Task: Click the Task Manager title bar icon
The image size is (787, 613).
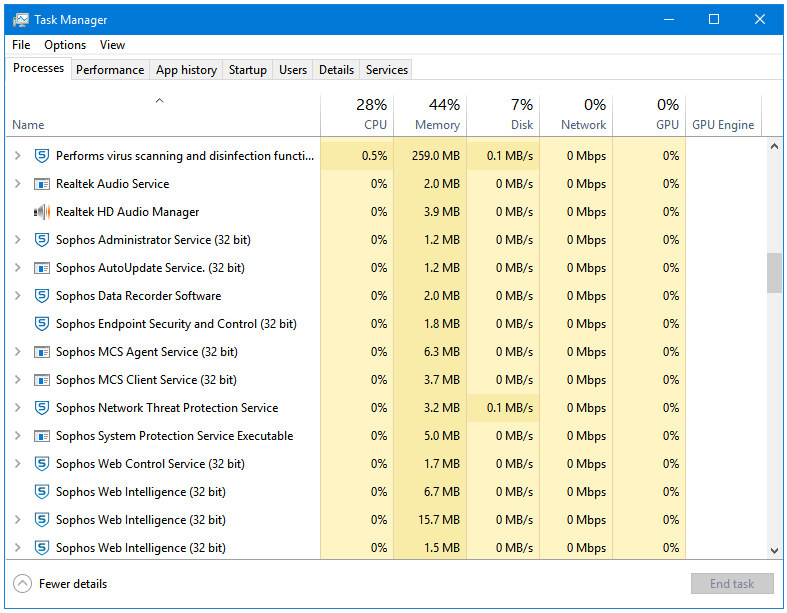Action: pyautogui.click(x=21, y=20)
